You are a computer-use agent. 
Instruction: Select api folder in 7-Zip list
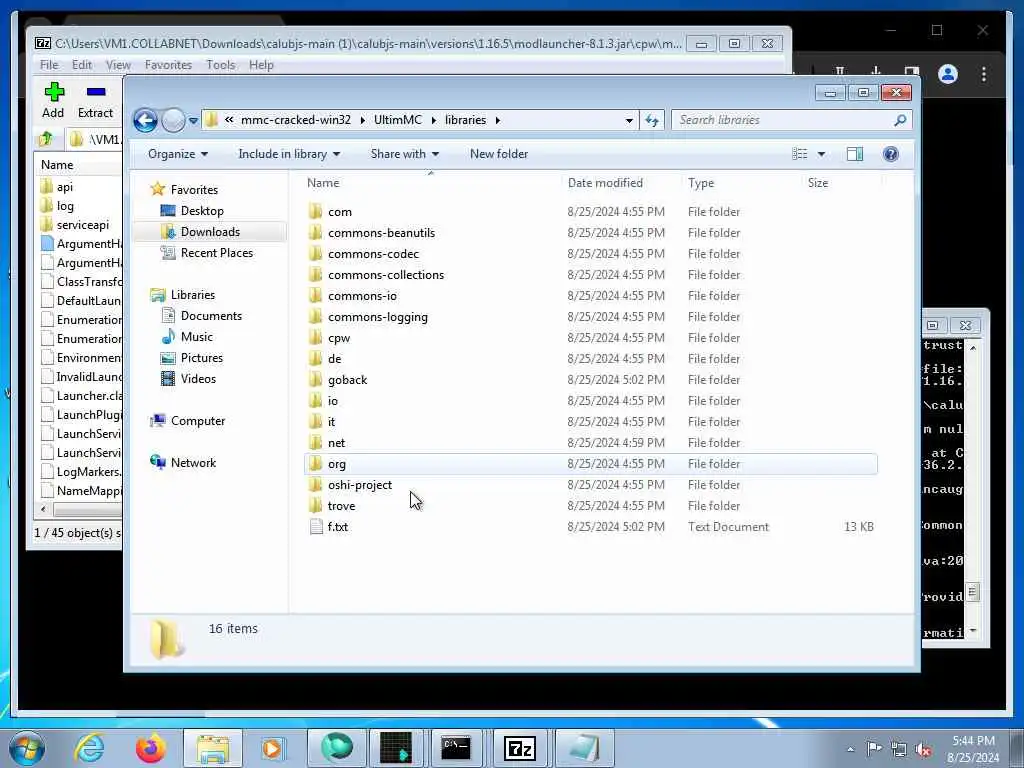(65, 187)
